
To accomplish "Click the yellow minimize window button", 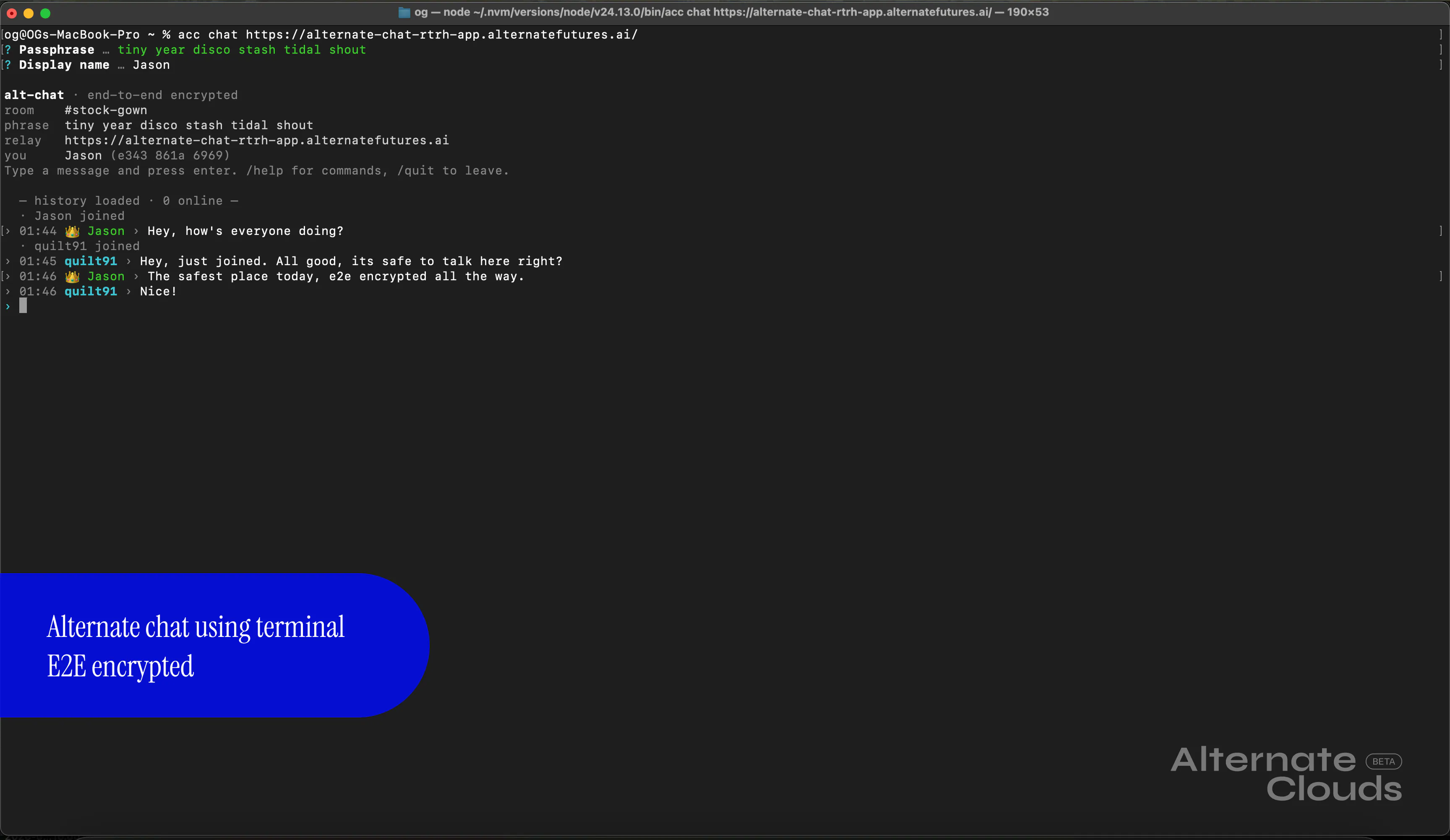I will tap(28, 13).
